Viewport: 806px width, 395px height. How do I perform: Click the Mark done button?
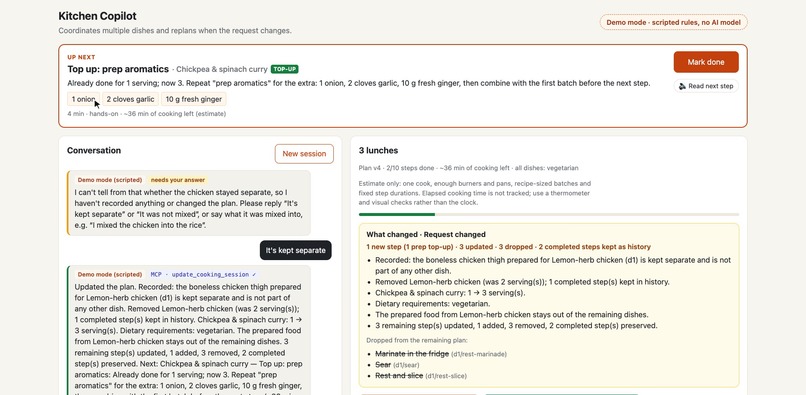(706, 62)
